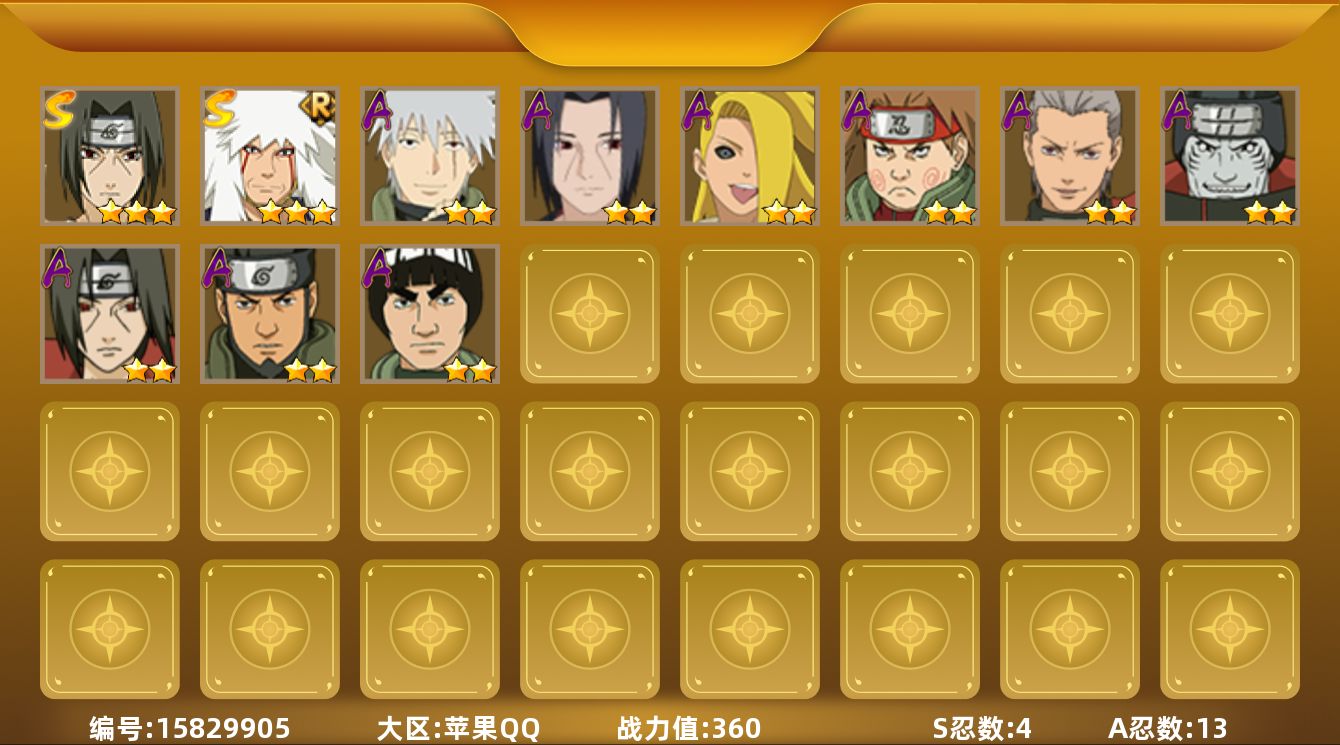
Task: Open the white-haired S-rank ninja card
Action: pyautogui.click(x=270, y=156)
